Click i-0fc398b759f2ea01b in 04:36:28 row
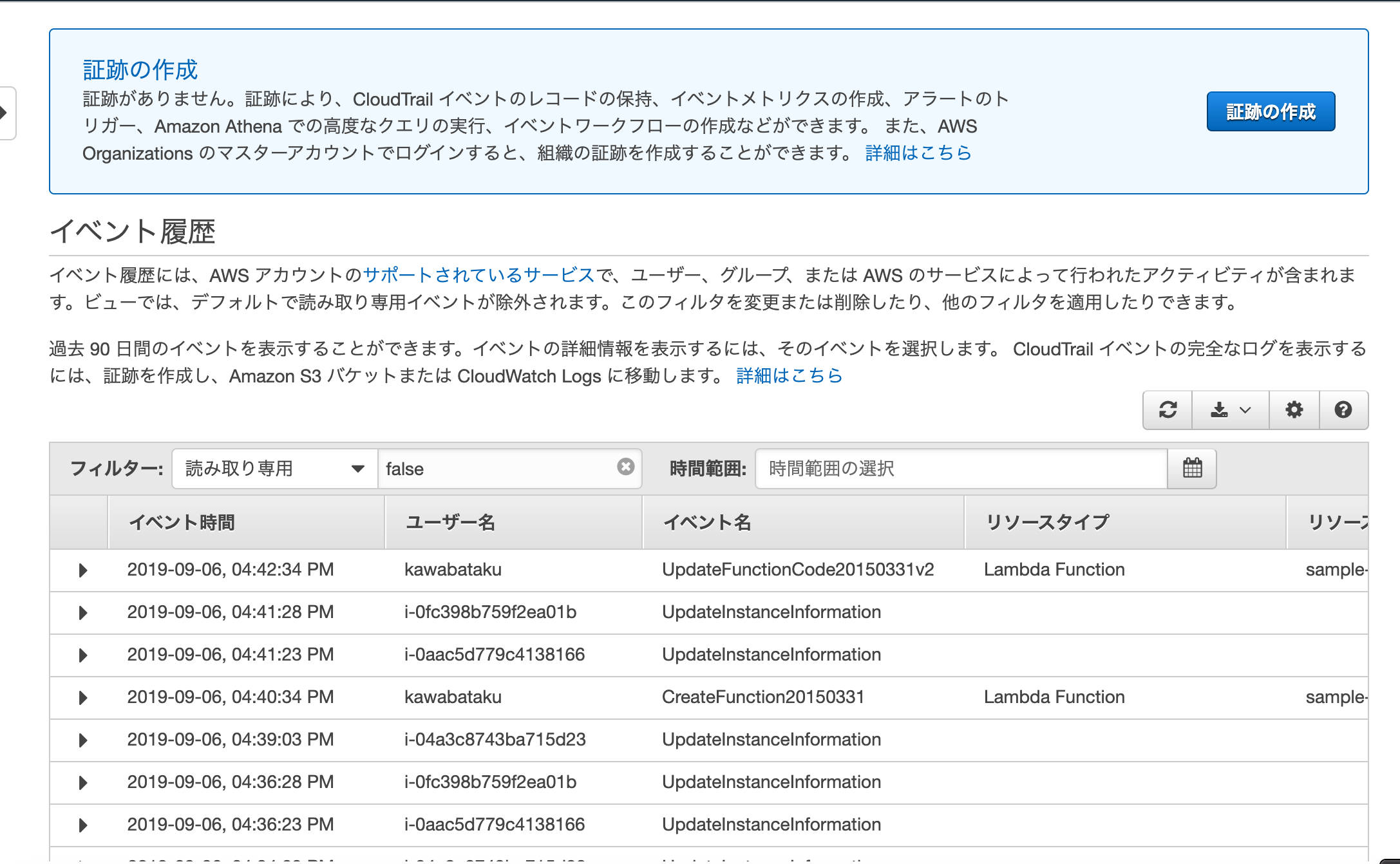Screen dimensions: 1400x864 click(491, 782)
